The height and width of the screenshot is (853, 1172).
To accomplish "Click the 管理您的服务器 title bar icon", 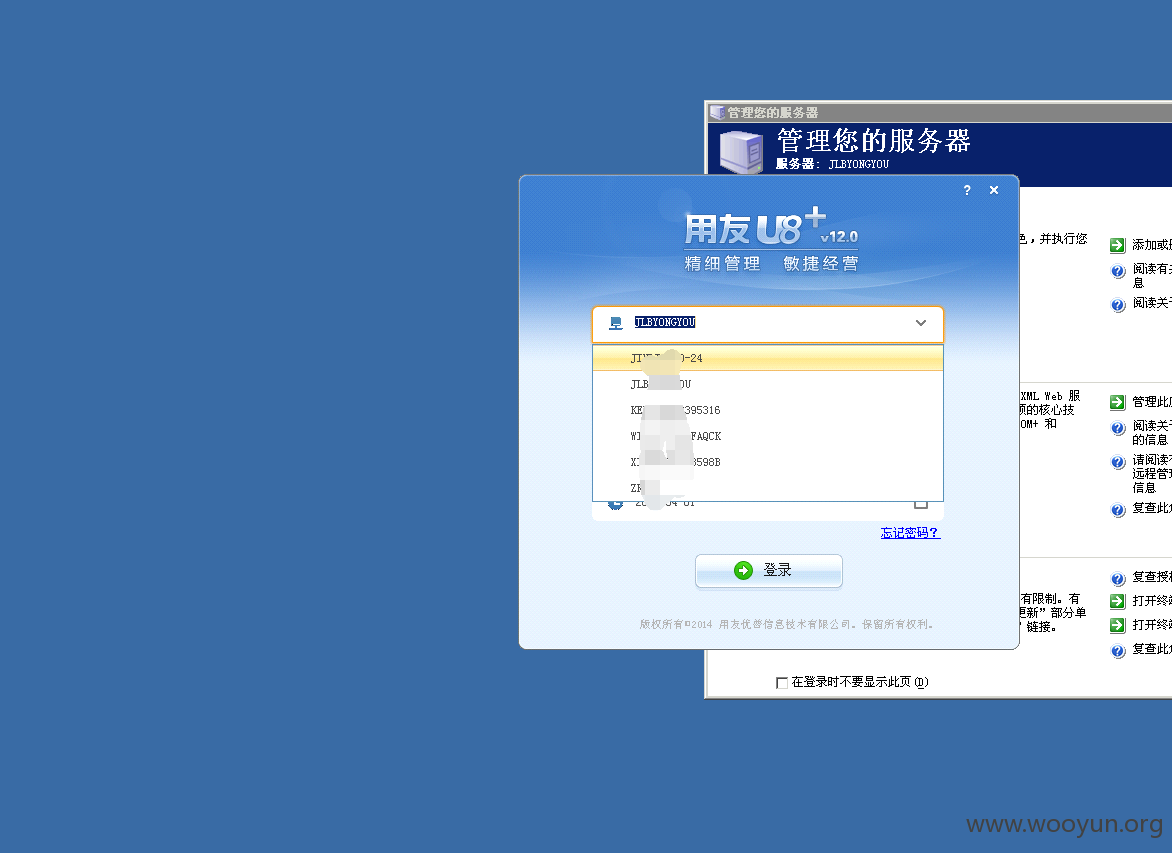I will 718,112.
